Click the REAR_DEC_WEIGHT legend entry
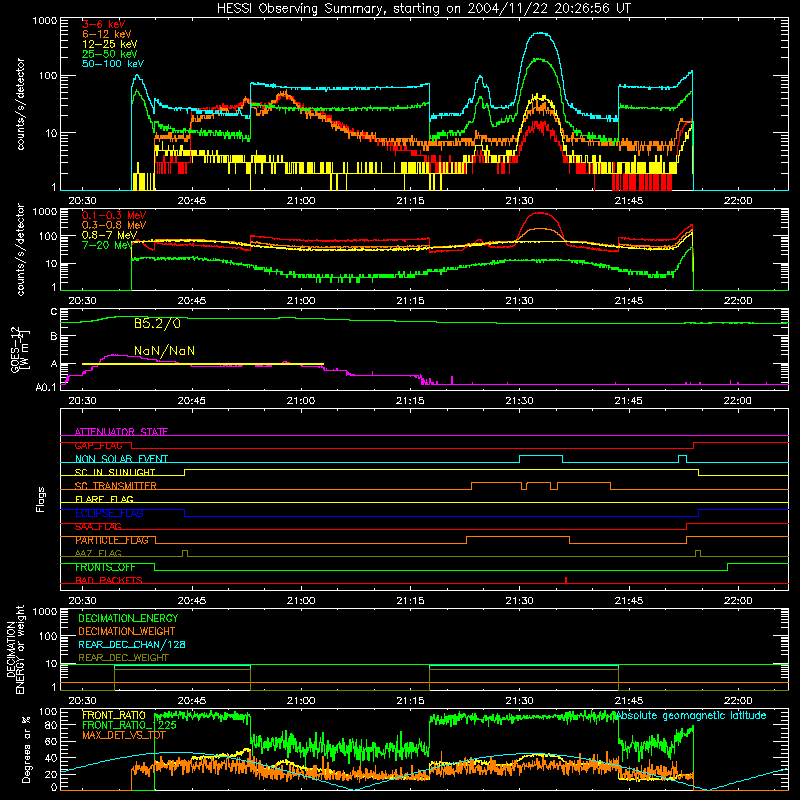 (123, 658)
